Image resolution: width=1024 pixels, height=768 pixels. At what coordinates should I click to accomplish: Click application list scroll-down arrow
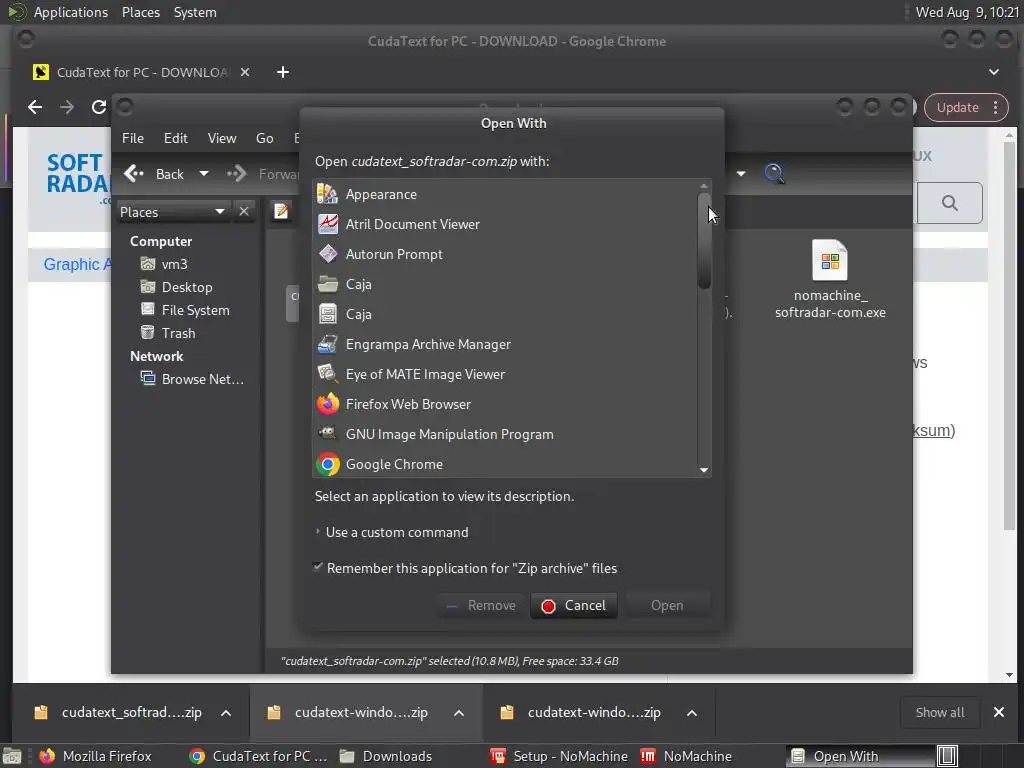[704, 470]
